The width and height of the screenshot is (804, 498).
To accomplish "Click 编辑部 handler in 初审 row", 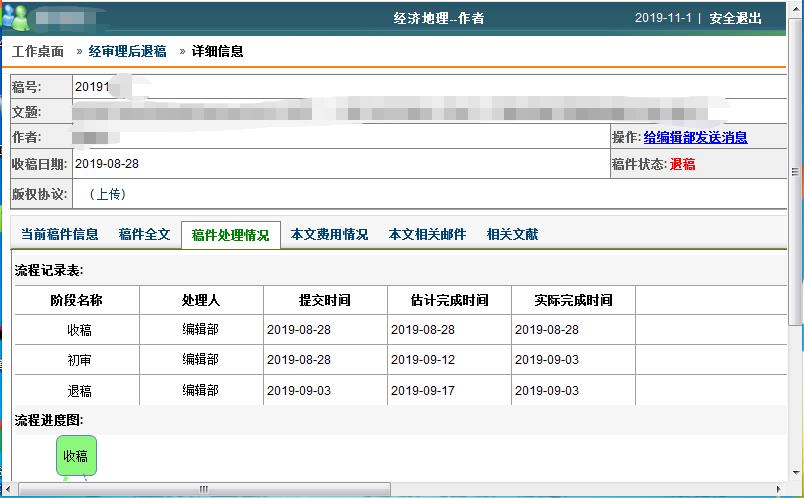I will tap(200, 359).
